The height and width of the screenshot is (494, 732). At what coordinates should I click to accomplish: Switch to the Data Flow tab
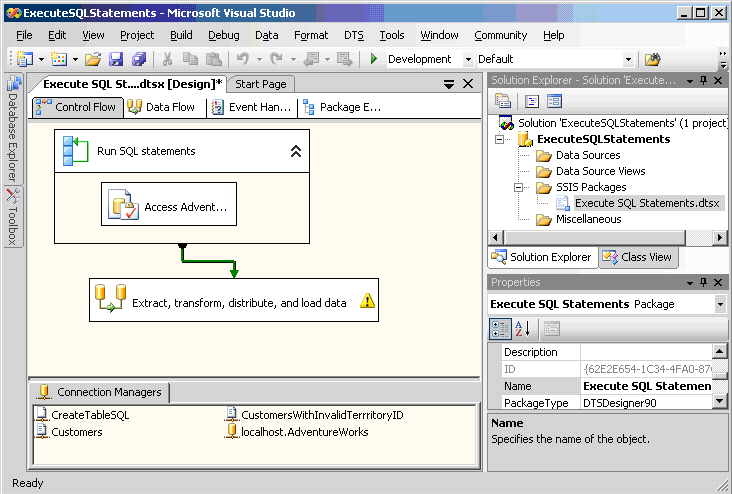click(162, 107)
